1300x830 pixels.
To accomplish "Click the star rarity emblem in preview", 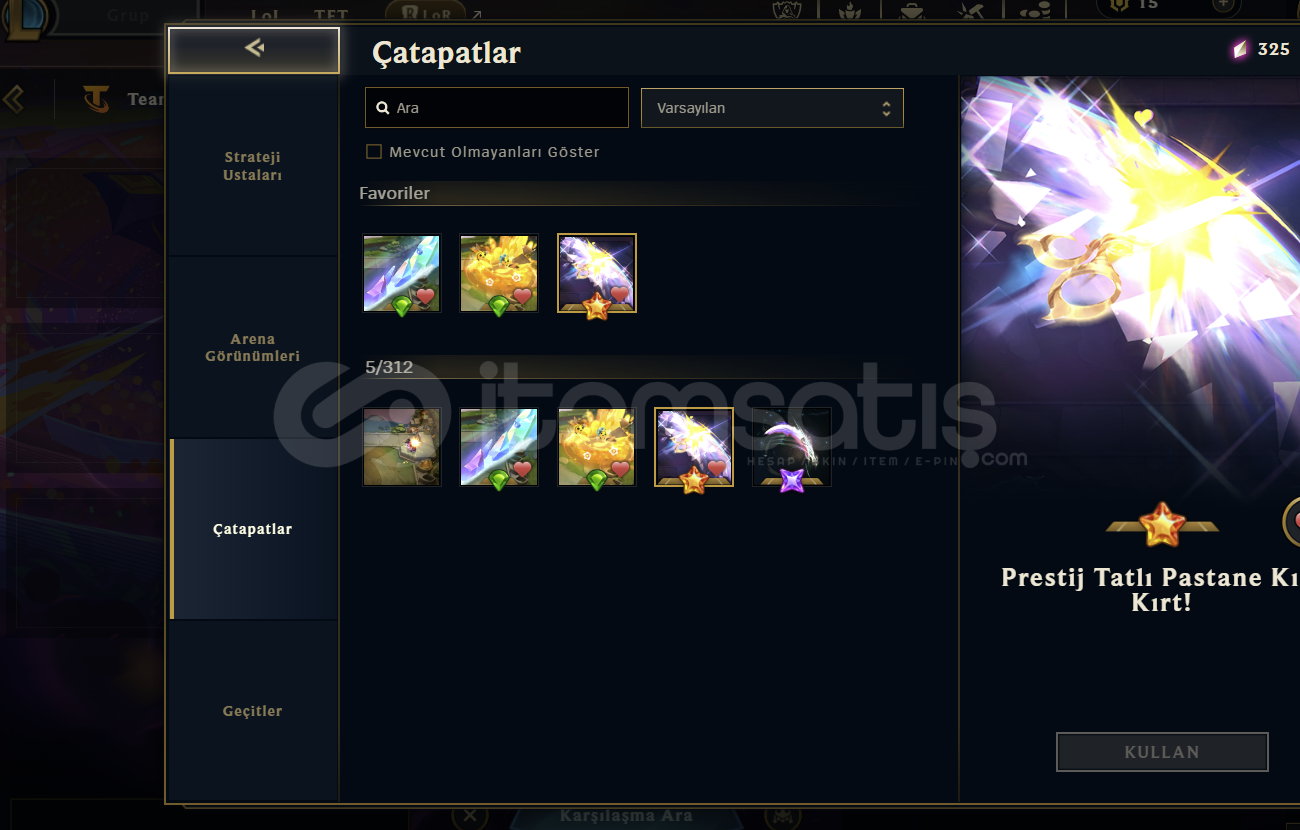I will 1162,524.
